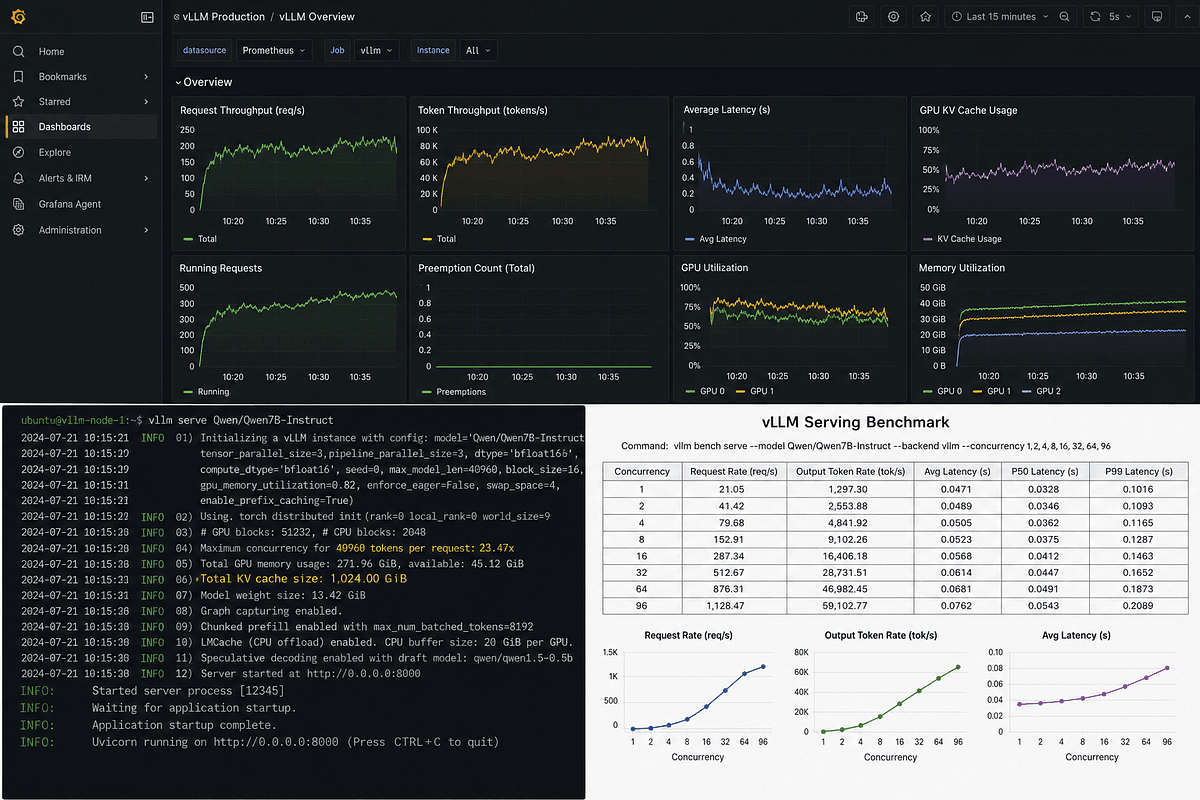The image size is (1200, 800).
Task: Click the Preemption Count (Total) panel title
Action: [x=476, y=268]
